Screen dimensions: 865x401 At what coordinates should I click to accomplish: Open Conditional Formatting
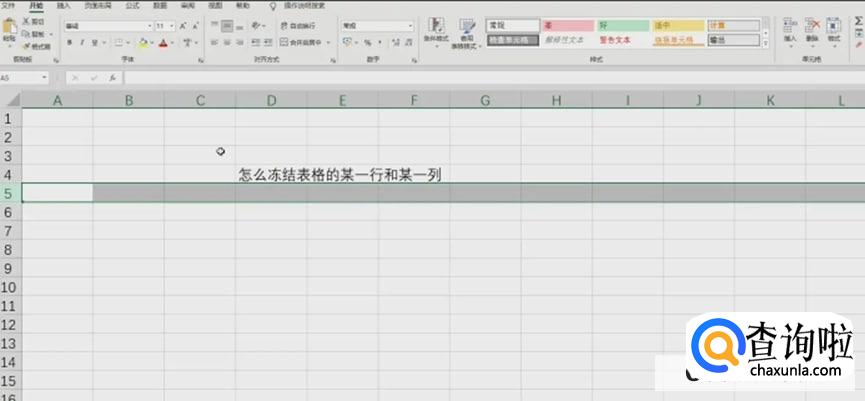click(436, 32)
